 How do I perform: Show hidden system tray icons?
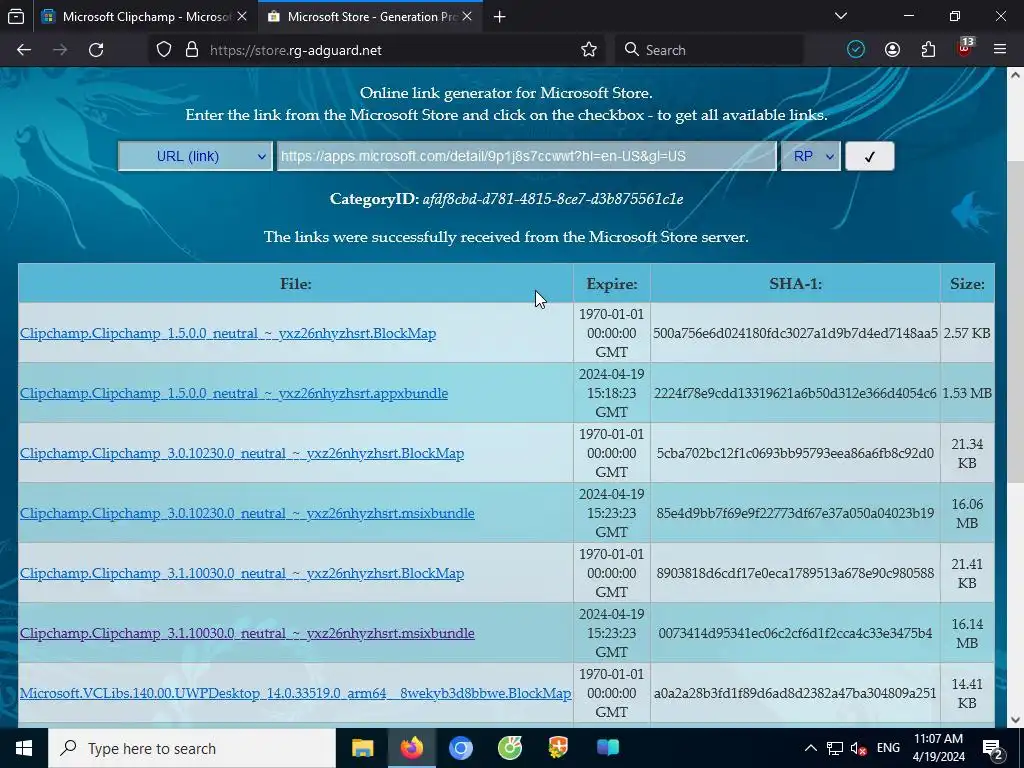point(810,748)
